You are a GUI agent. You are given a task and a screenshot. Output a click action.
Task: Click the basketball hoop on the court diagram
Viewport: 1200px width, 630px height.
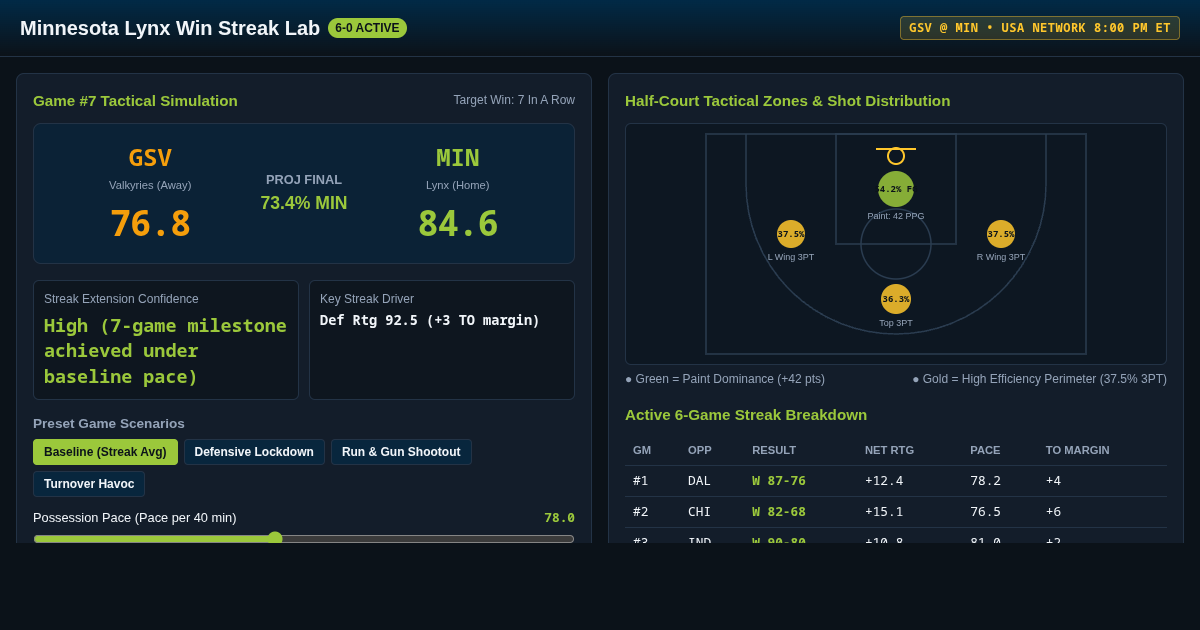[x=896, y=155]
